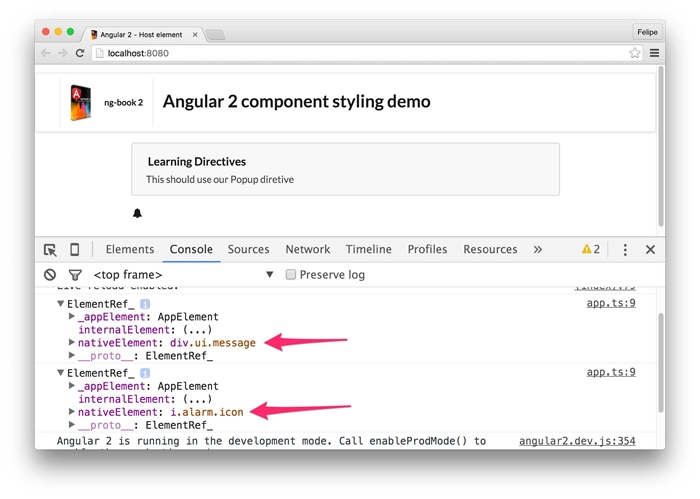
Task: Click the inspect element selector icon
Action: click(50, 250)
